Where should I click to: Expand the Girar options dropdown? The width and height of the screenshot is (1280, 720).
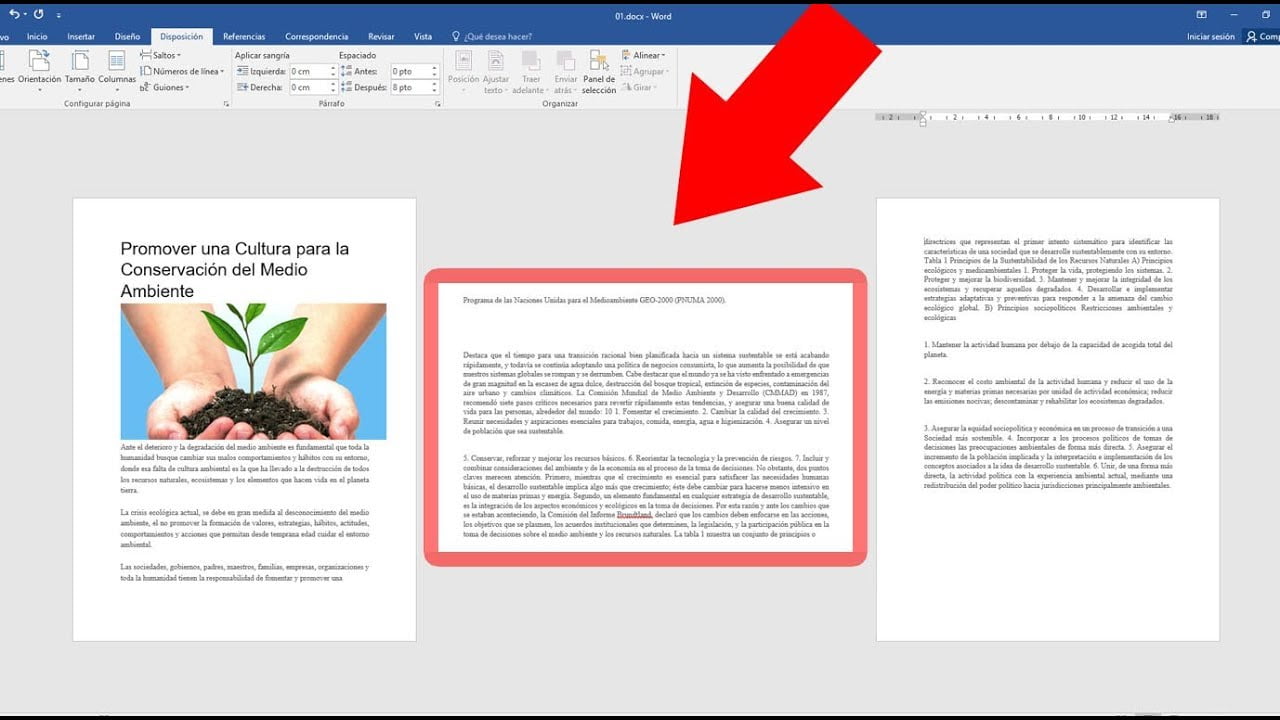(641, 87)
